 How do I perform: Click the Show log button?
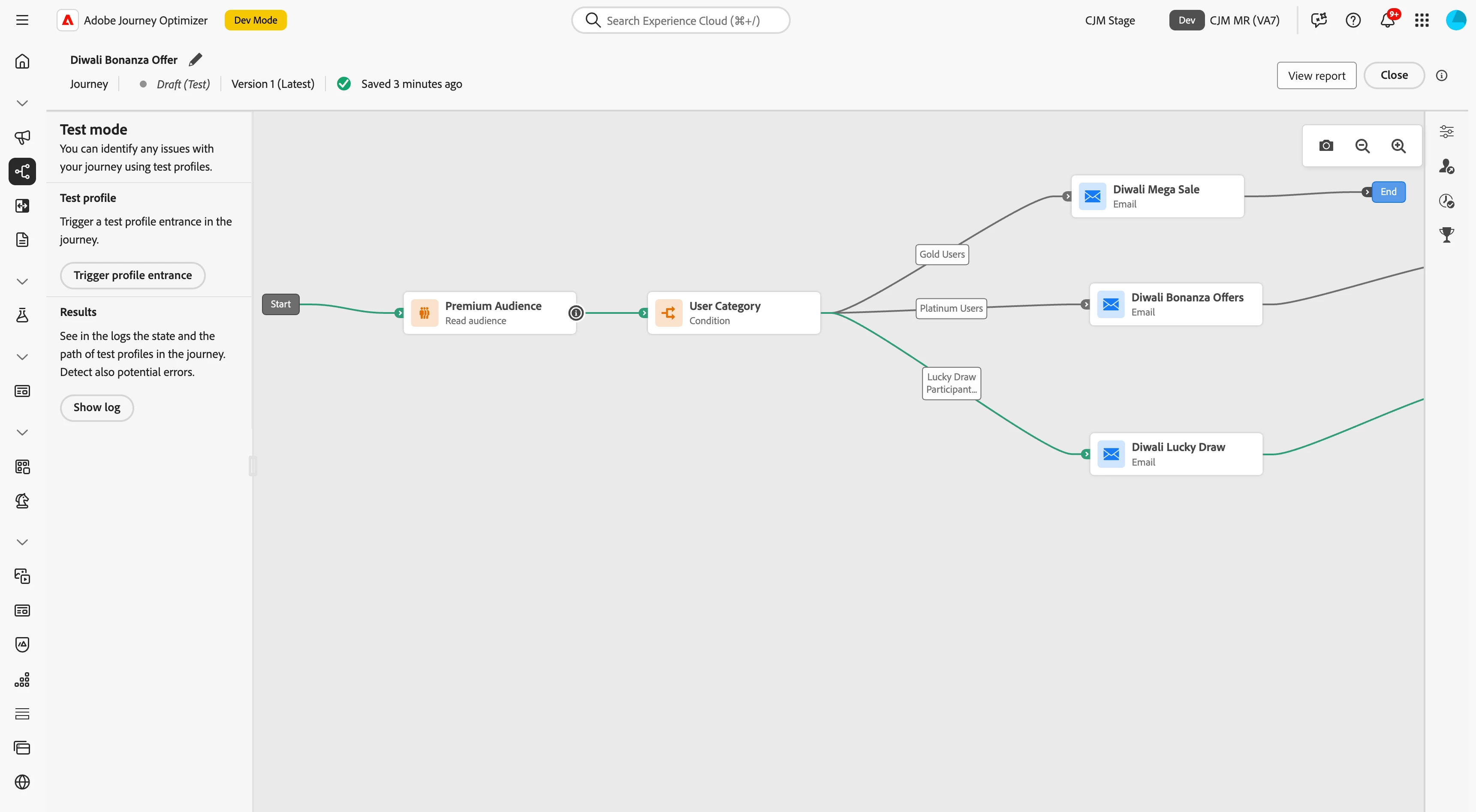(x=97, y=407)
